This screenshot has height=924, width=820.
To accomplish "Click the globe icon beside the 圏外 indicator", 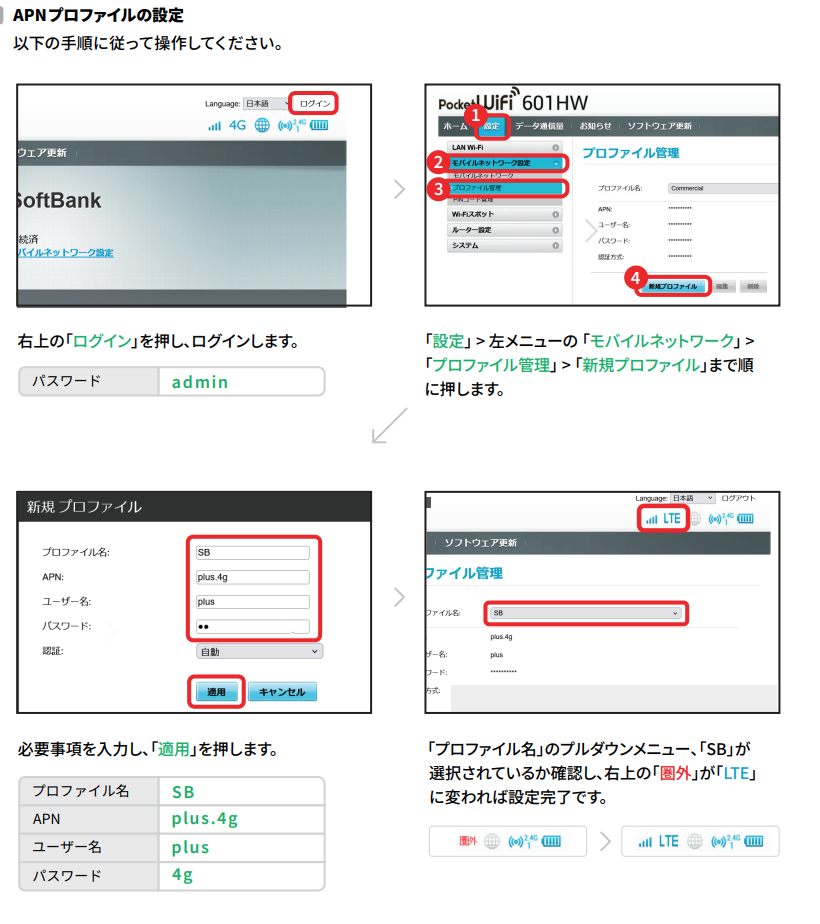I will point(492,841).
